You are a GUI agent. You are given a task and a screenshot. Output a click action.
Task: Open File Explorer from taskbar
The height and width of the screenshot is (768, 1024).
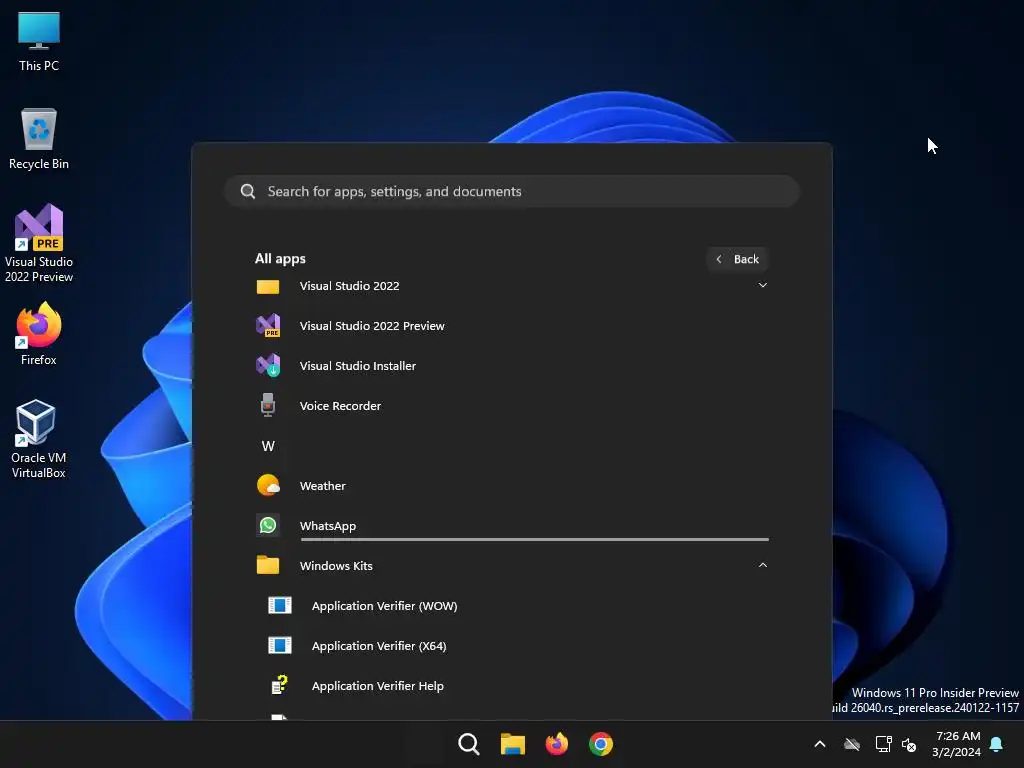[x=513, y=744]
